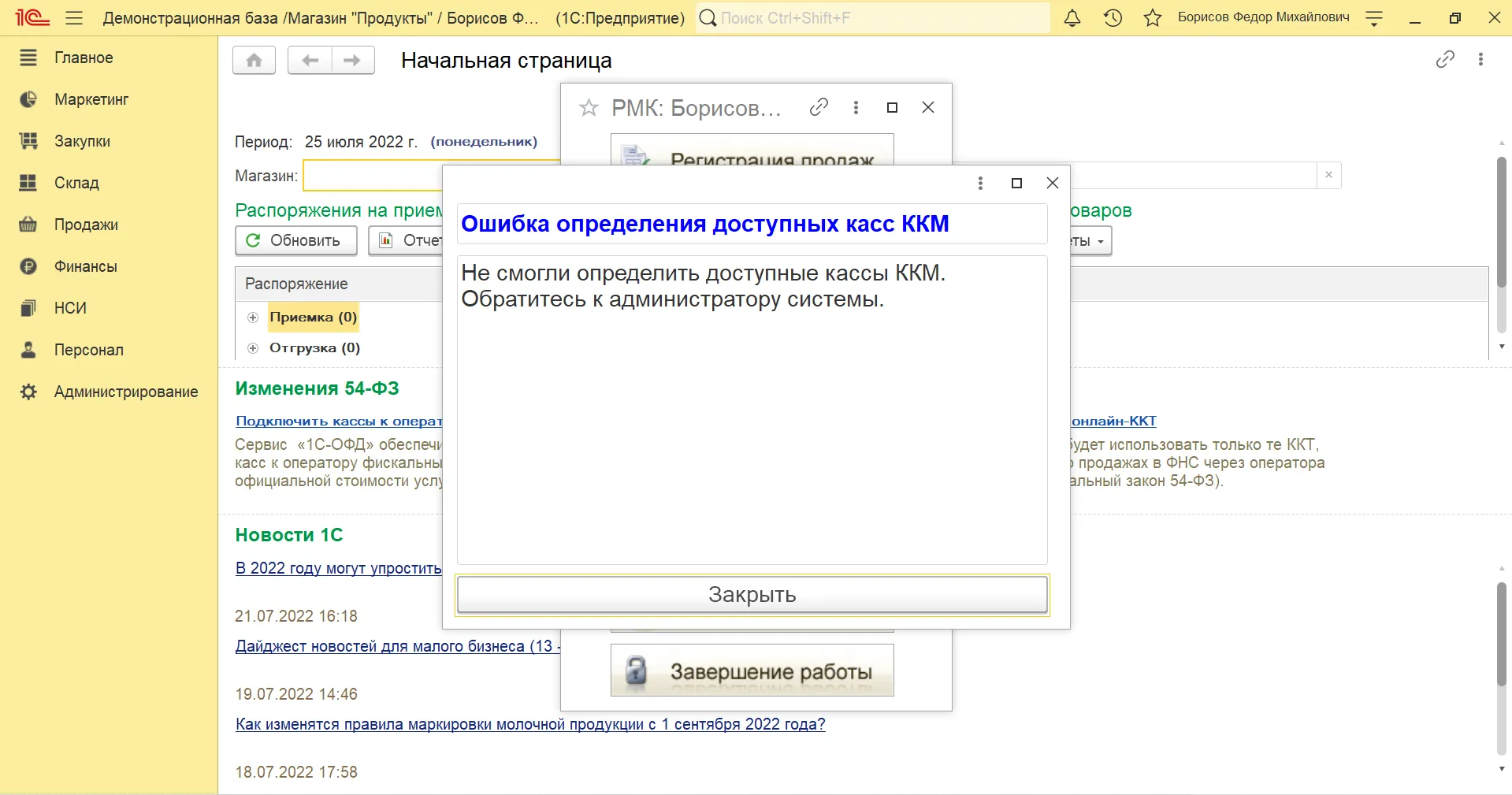Viewport: 1512px width, 795px height.
Task: Add the РМК window to favorites
Action: click(x=589, y=108)
